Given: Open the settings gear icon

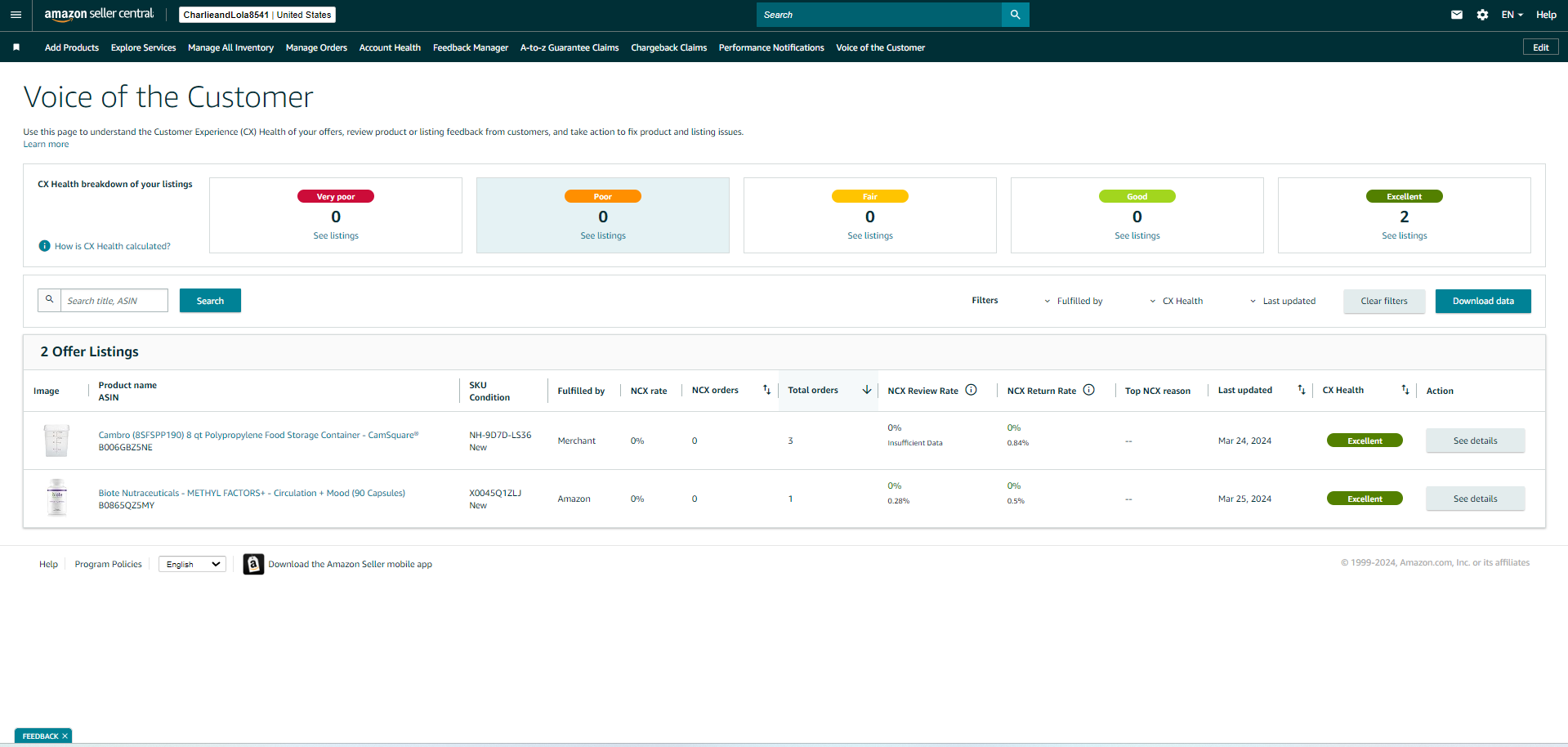Looking at the screenshot, I should coord(1482,15).
